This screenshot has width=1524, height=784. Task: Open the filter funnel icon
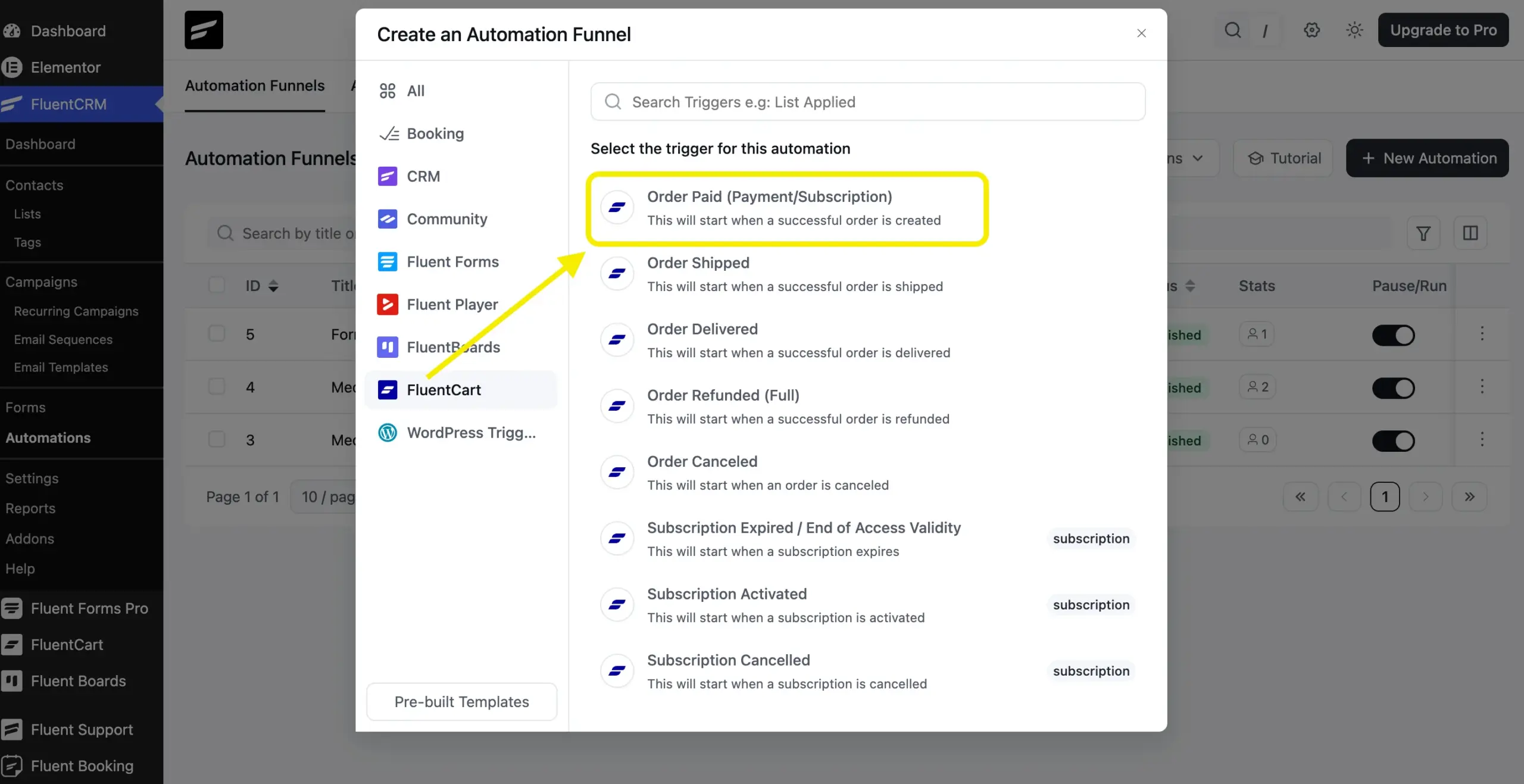(1423, 233)
